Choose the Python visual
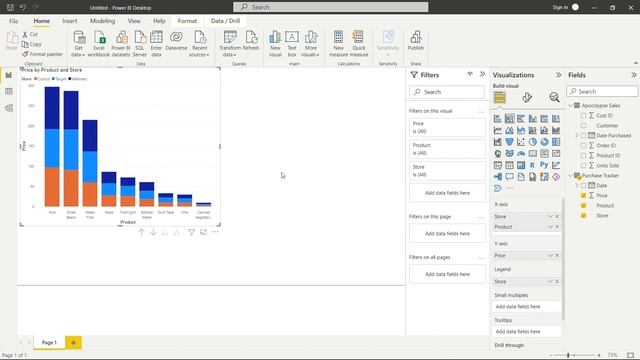This screenshot has width=640, height=360. pos(544,165)
